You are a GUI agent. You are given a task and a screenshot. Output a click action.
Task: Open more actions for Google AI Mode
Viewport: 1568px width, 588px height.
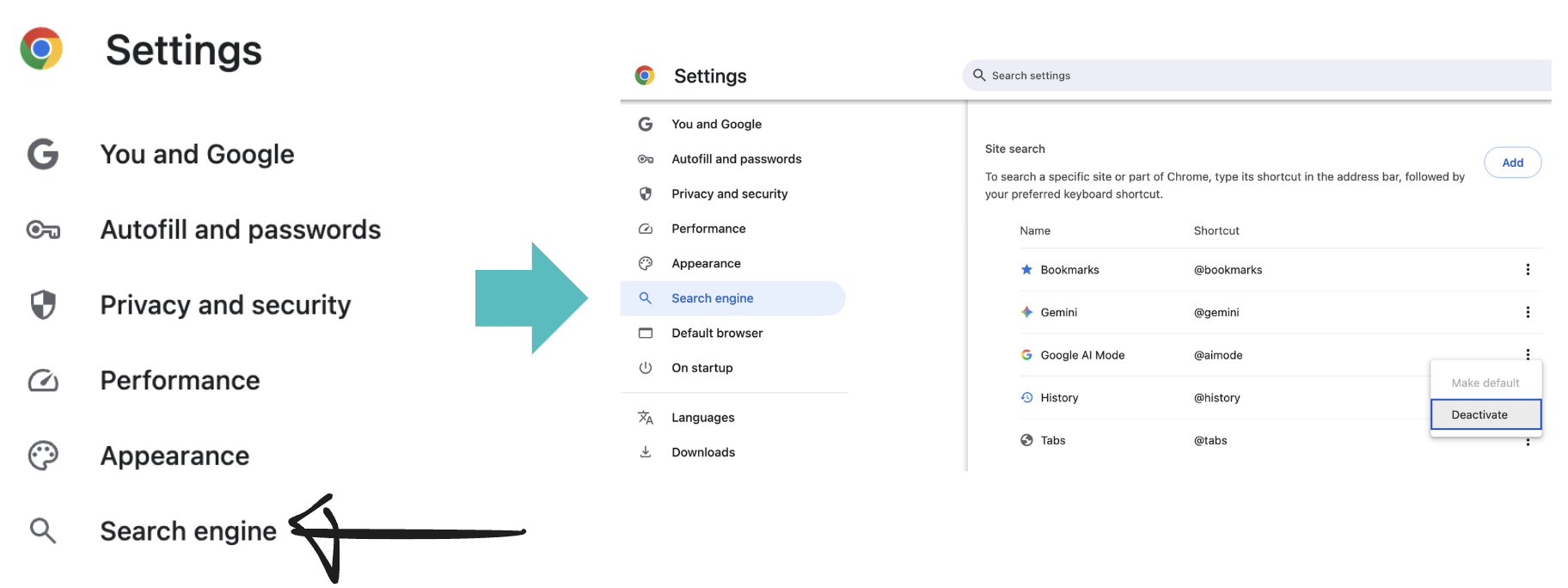click(x=1527, y=354)
